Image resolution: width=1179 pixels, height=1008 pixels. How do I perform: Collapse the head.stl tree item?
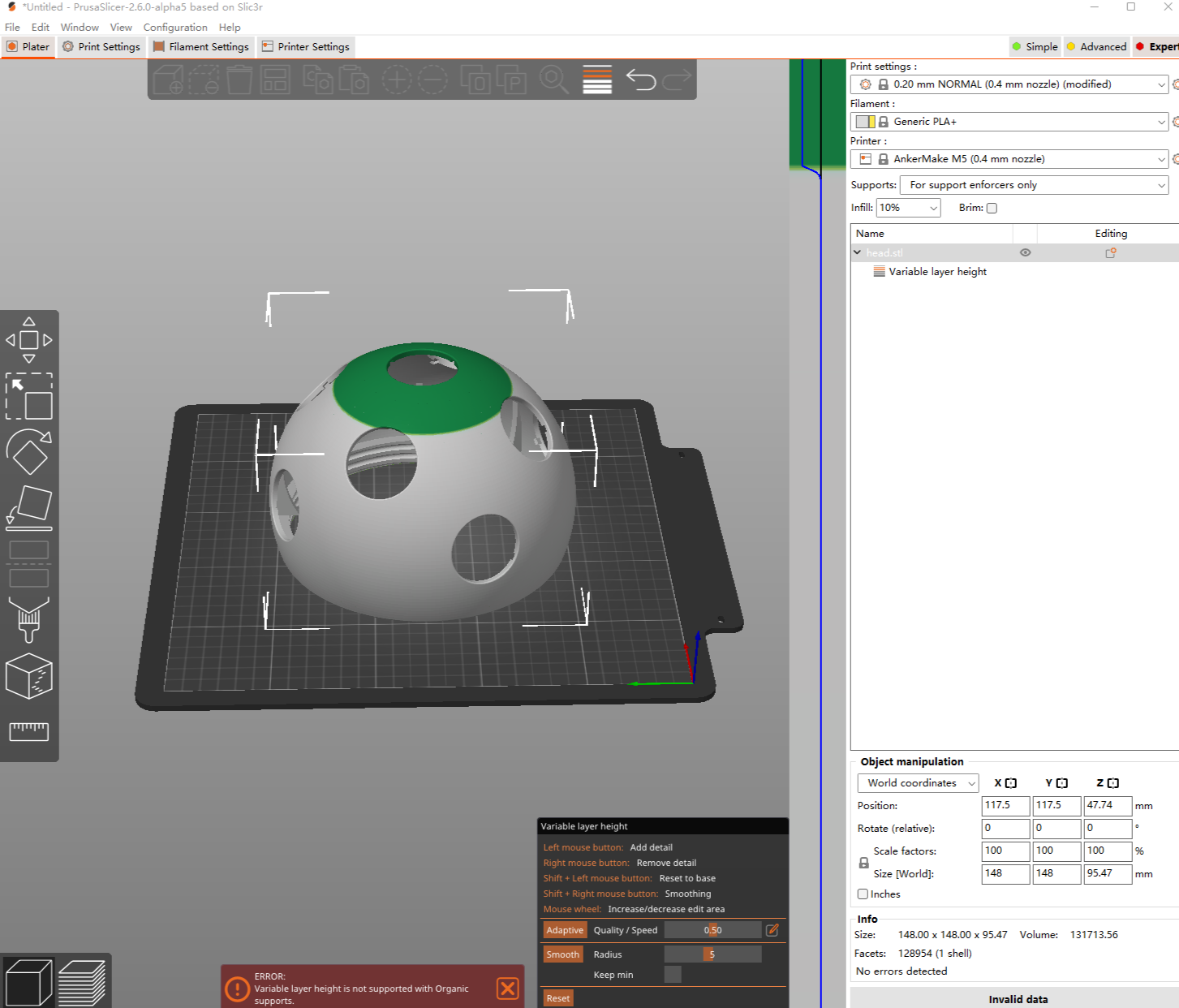tap(857, 252)
